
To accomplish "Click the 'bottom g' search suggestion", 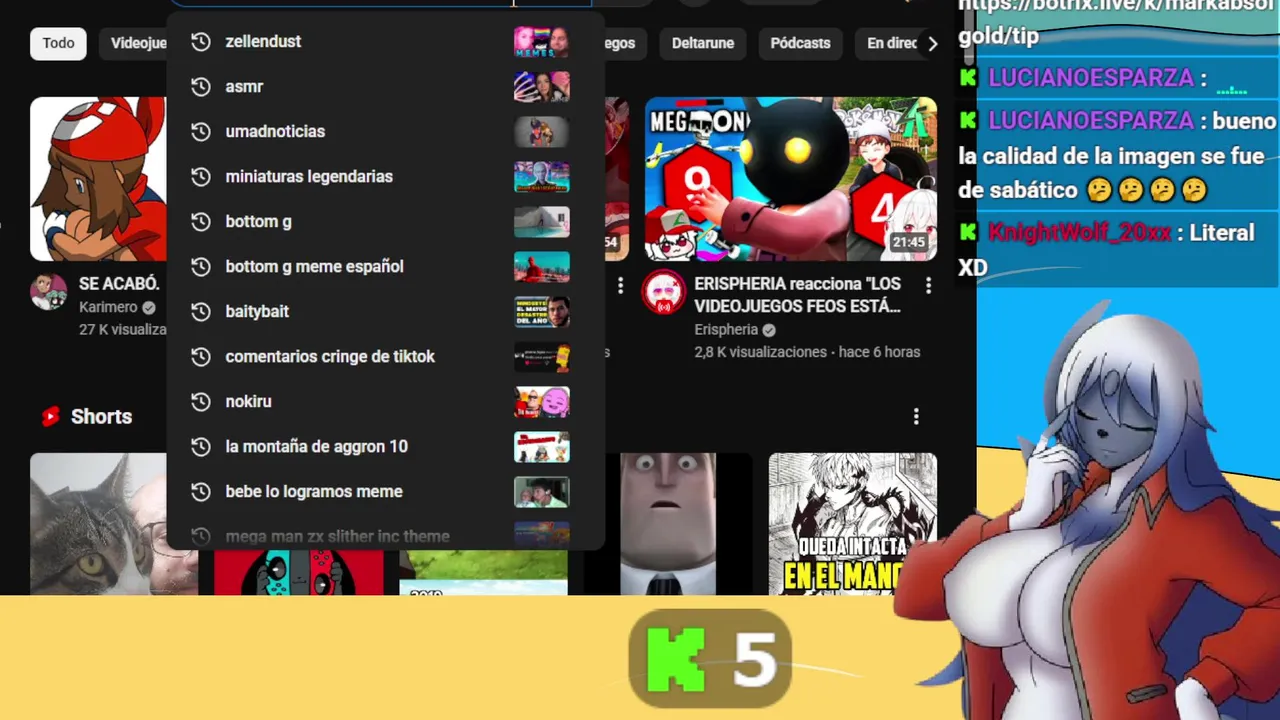I will click(x=385, y=221).
